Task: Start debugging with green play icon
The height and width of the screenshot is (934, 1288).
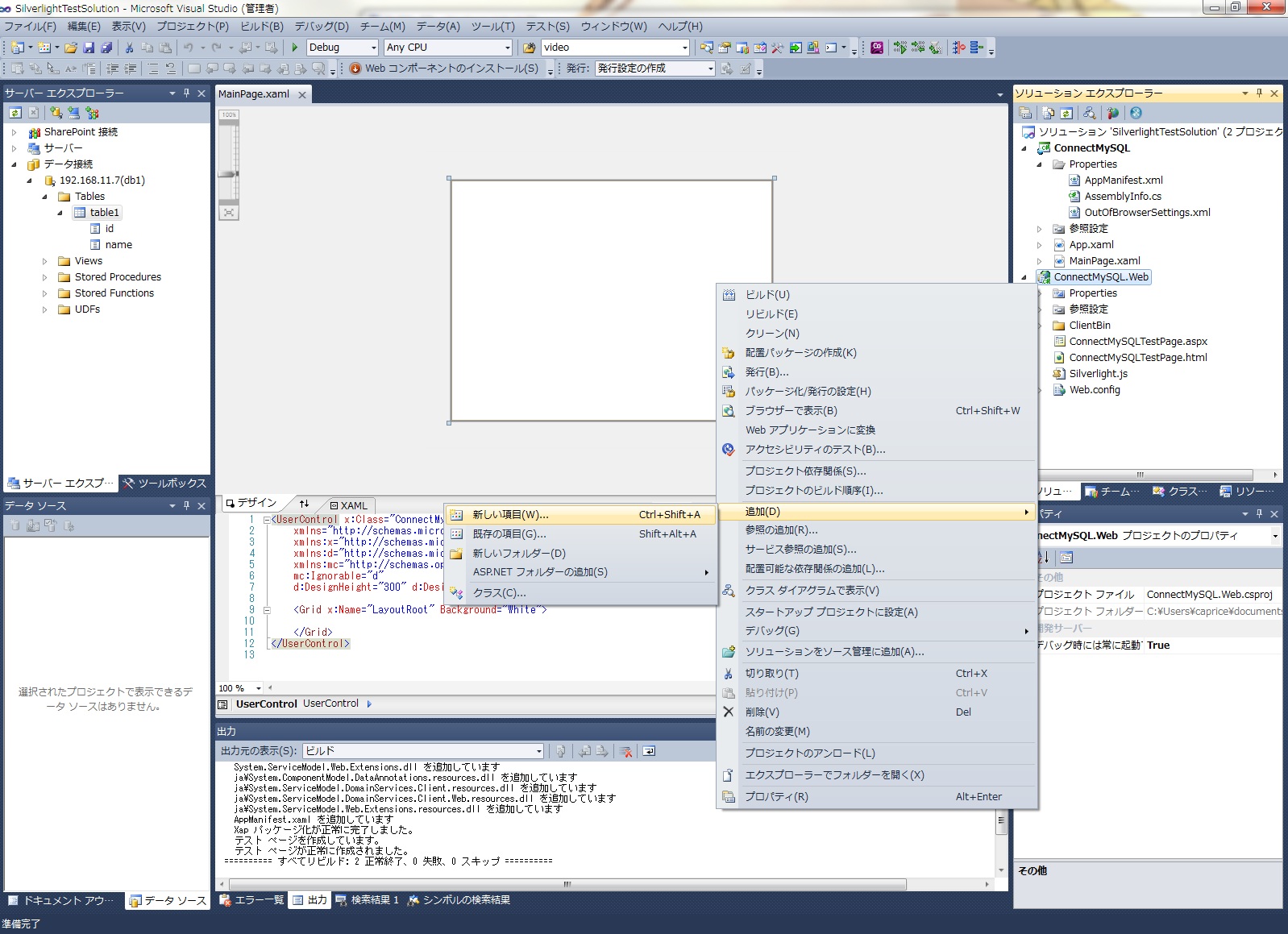Action: [x=295, y=48]
